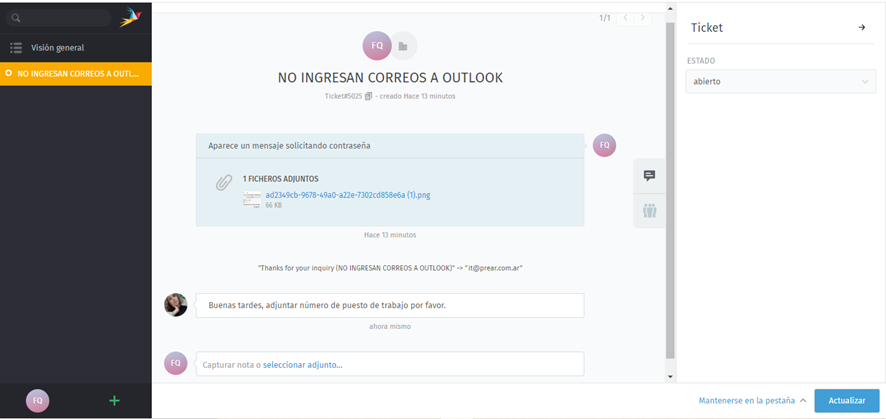
Task: Click FQ avatar beside first article
Action: tap(604, 145)
